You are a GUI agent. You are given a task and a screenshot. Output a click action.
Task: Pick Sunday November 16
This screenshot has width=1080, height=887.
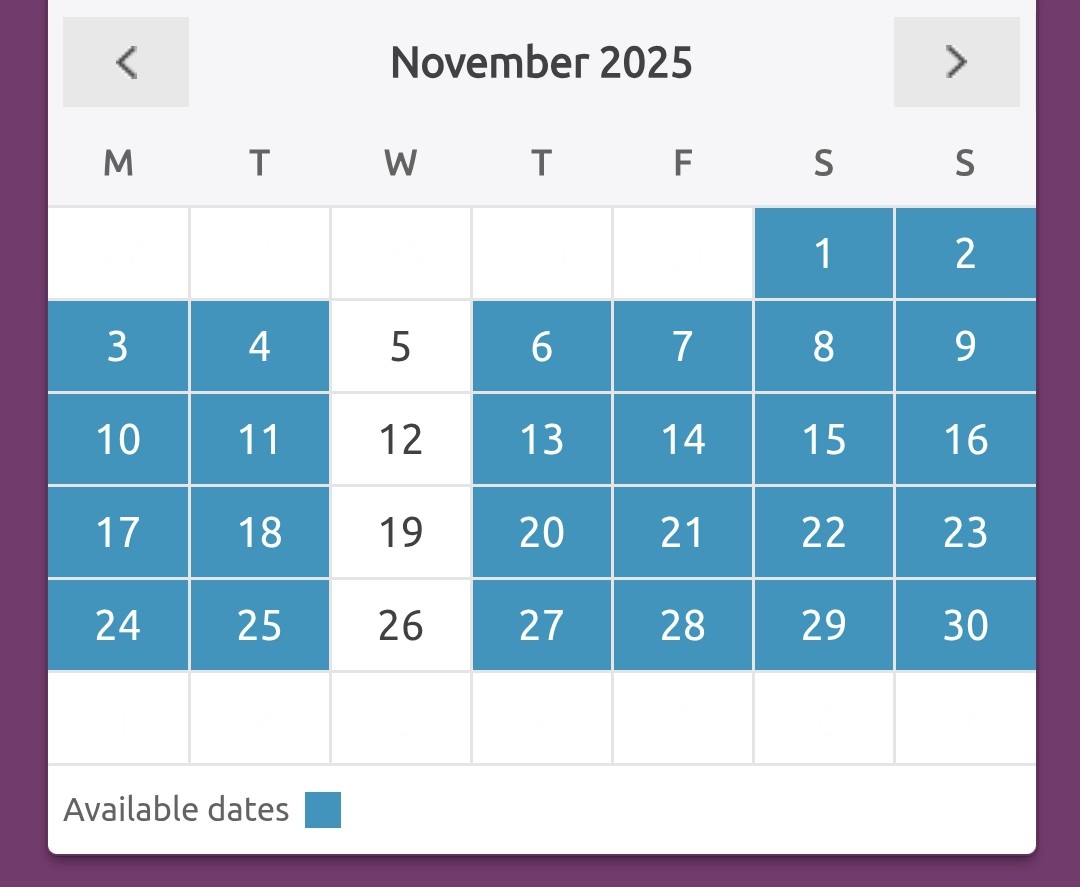click(965, 439)
